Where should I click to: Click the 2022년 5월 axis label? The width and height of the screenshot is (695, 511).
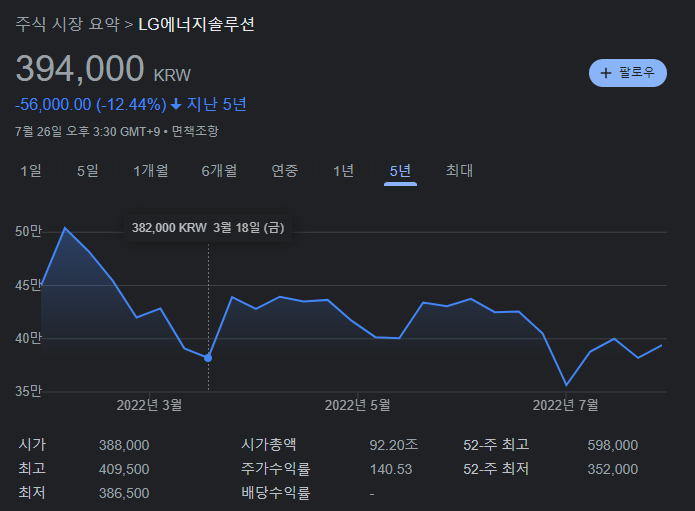pos(357,405)
